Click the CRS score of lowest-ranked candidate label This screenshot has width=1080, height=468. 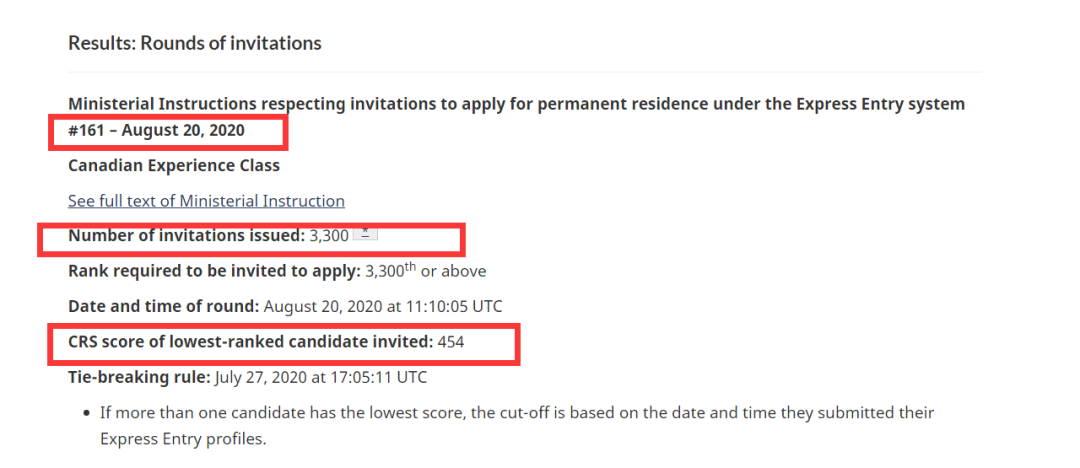251,341
